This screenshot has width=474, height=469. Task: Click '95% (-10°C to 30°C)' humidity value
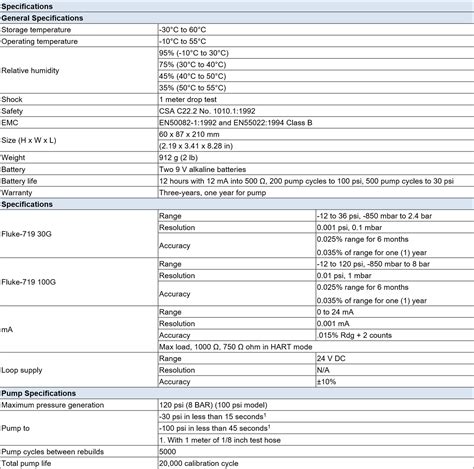[194, 53]
